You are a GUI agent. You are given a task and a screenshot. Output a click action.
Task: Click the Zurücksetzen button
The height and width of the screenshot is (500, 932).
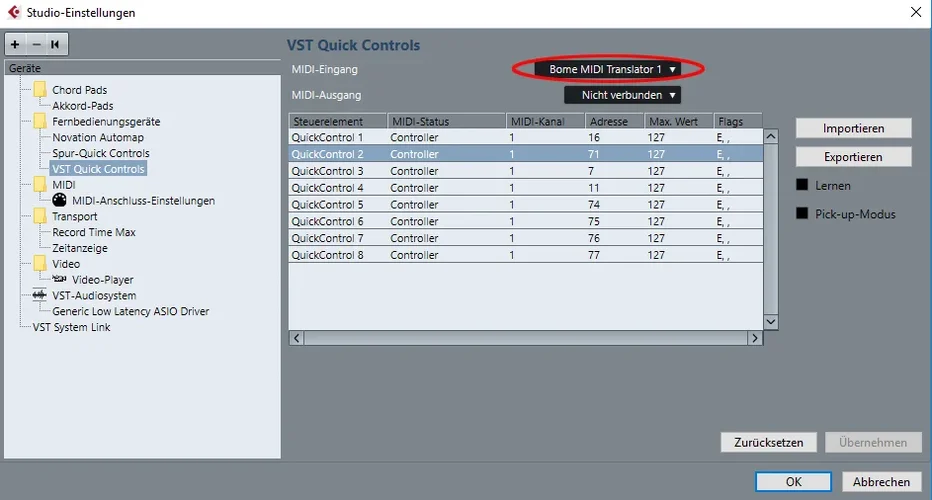click(x=769, y=442)
